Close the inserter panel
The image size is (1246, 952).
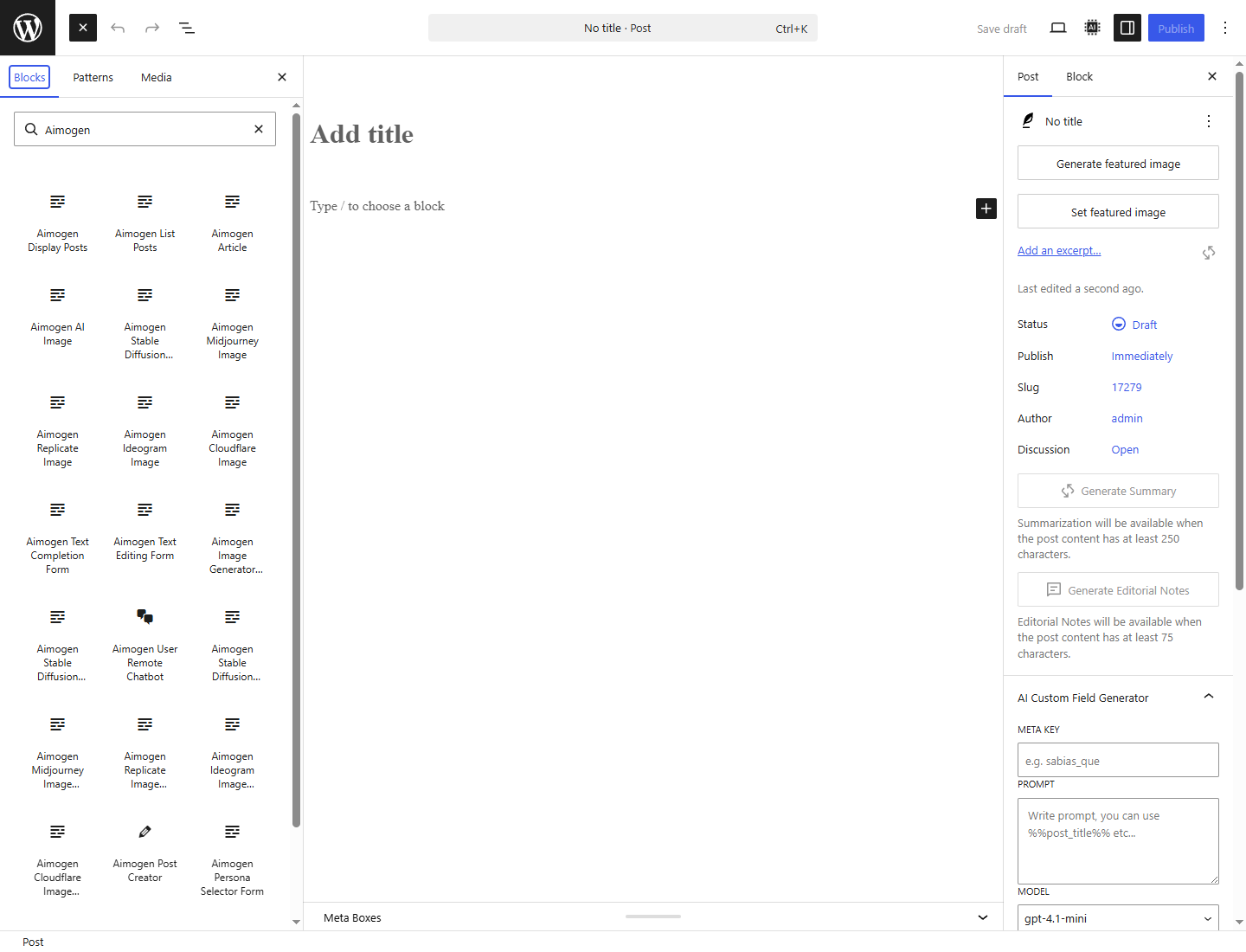[x=282, y=77]
